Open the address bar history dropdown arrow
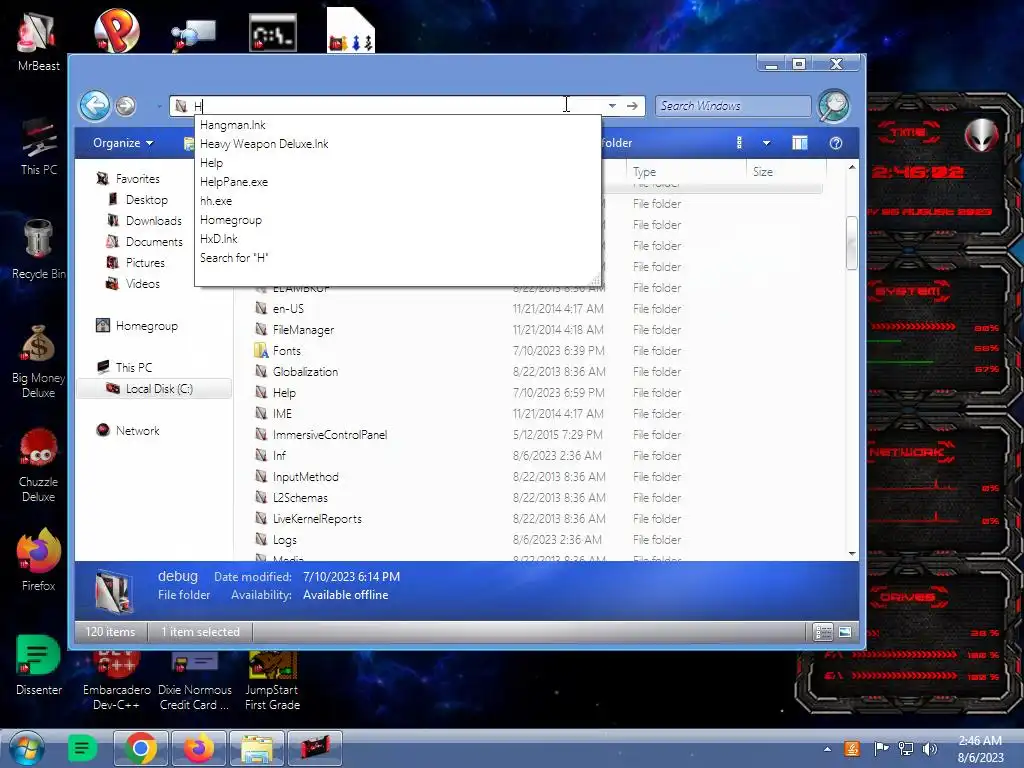 coord(612,106)
